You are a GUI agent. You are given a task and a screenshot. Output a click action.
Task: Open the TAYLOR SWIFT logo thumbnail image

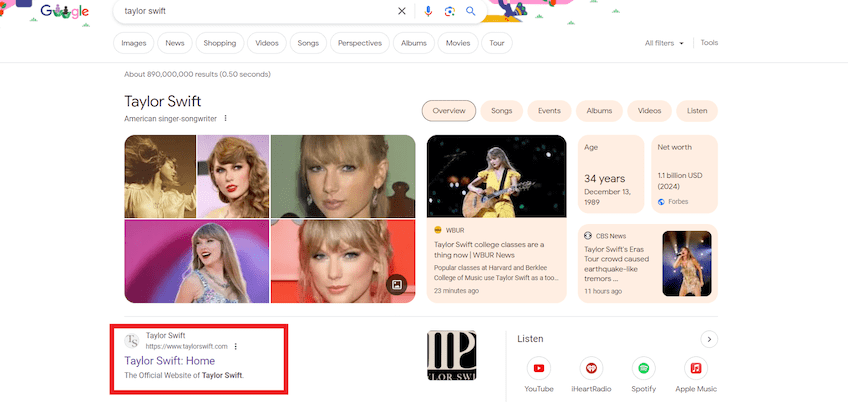(452, 355)
